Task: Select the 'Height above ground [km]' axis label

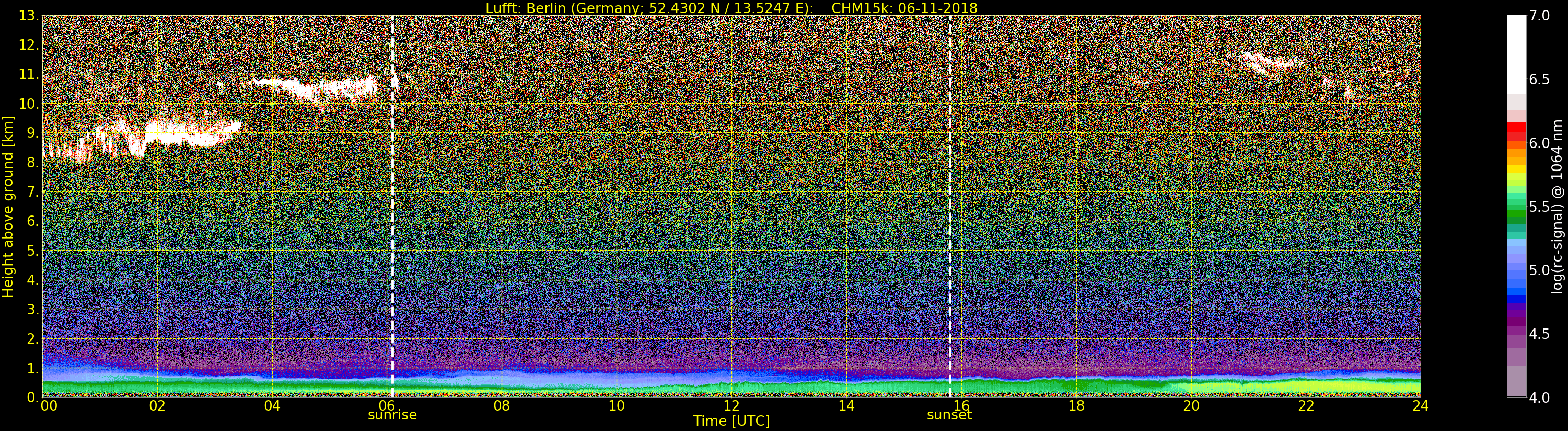Action: (x=8, y=207)
